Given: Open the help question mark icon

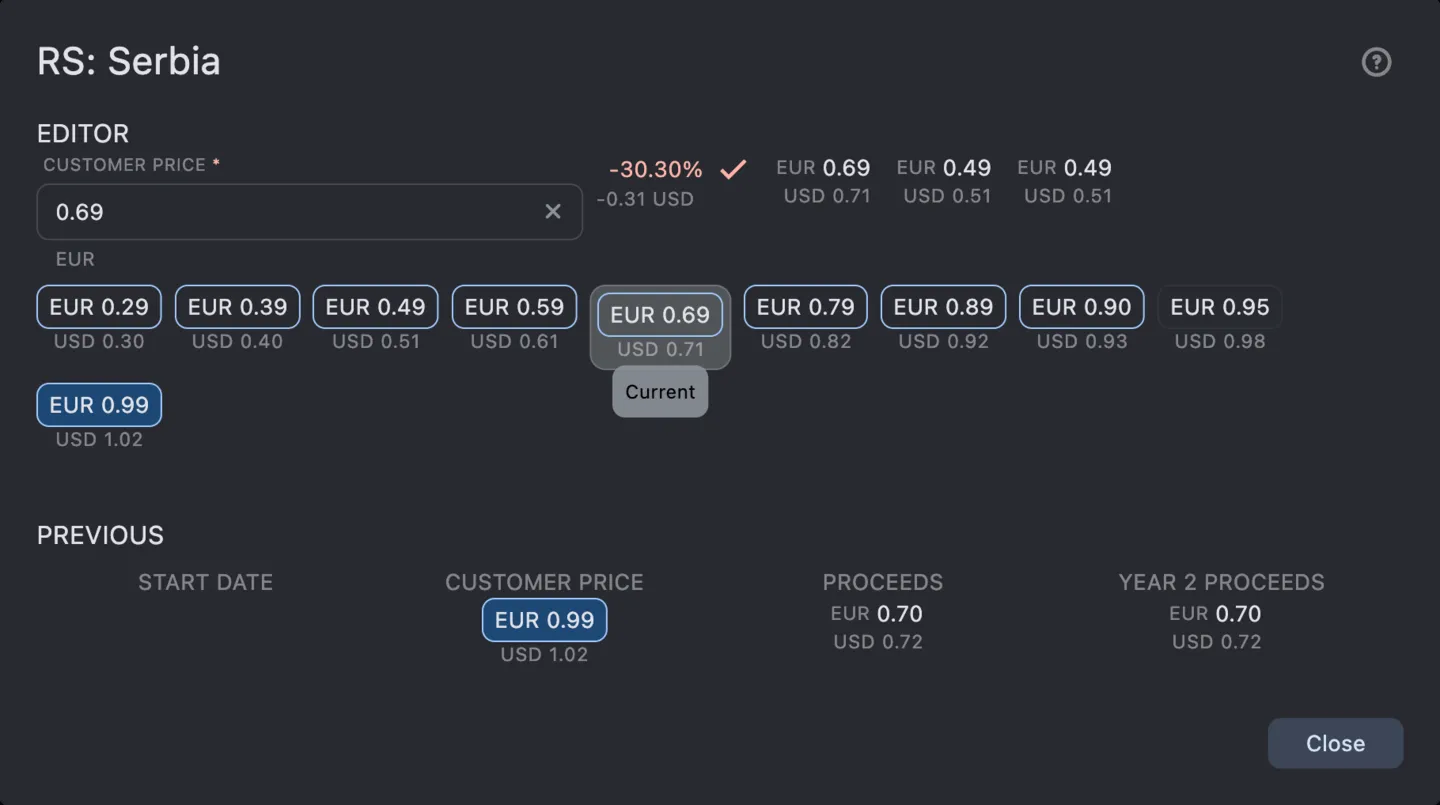Looking at the screenshot, I should tap(1376, 62).
